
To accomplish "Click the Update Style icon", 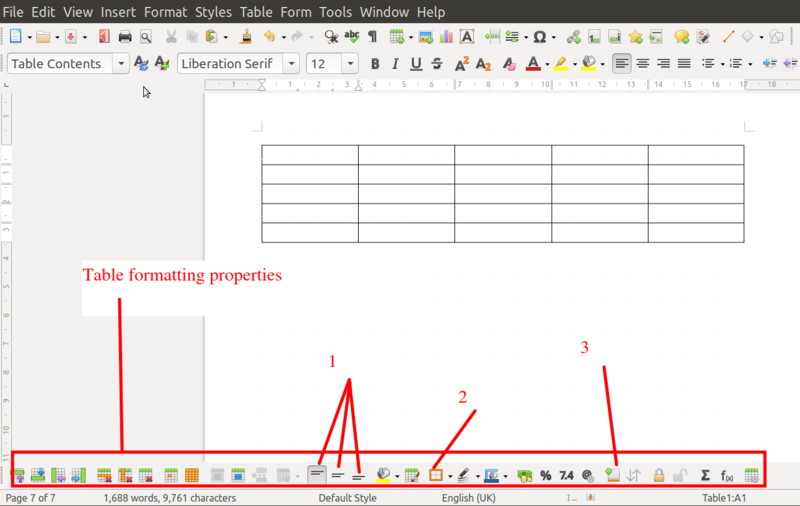I will click(141, 64).
